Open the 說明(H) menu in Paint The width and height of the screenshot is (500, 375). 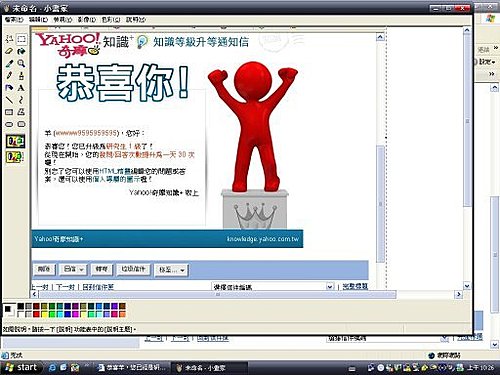point(136,20)
